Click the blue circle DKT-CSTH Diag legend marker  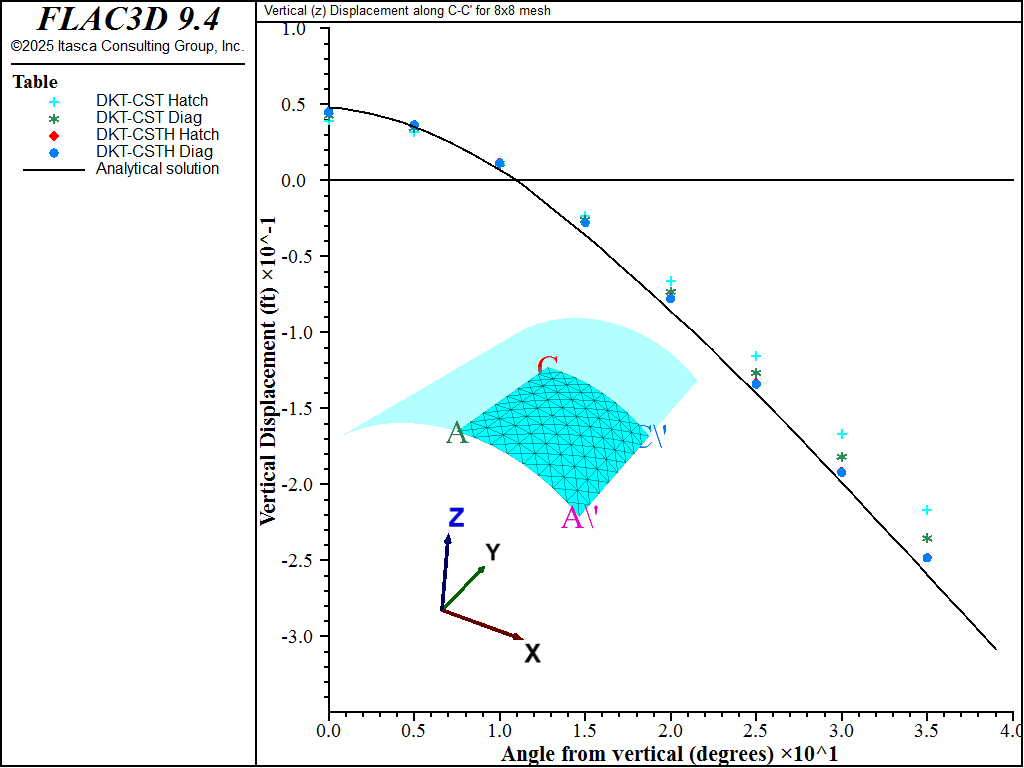point(54,152)
